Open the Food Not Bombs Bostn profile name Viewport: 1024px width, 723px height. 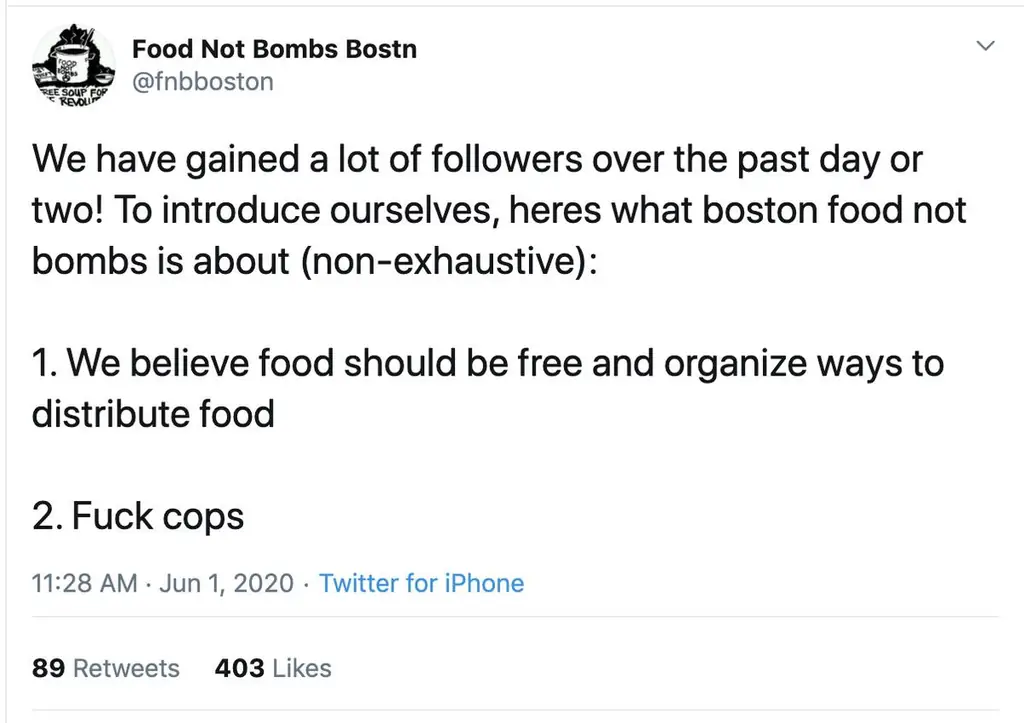(x=274, y=49)
